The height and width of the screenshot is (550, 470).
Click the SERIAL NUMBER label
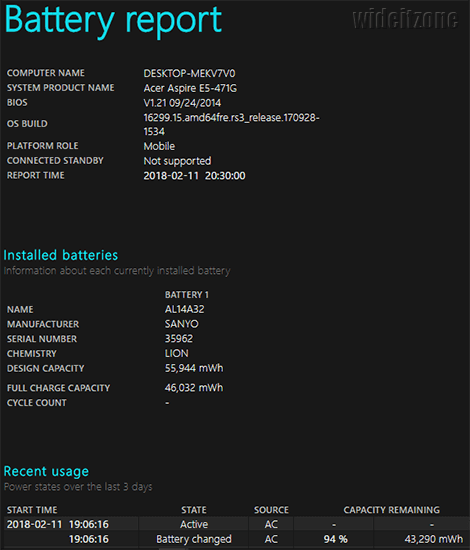(42, 339)
